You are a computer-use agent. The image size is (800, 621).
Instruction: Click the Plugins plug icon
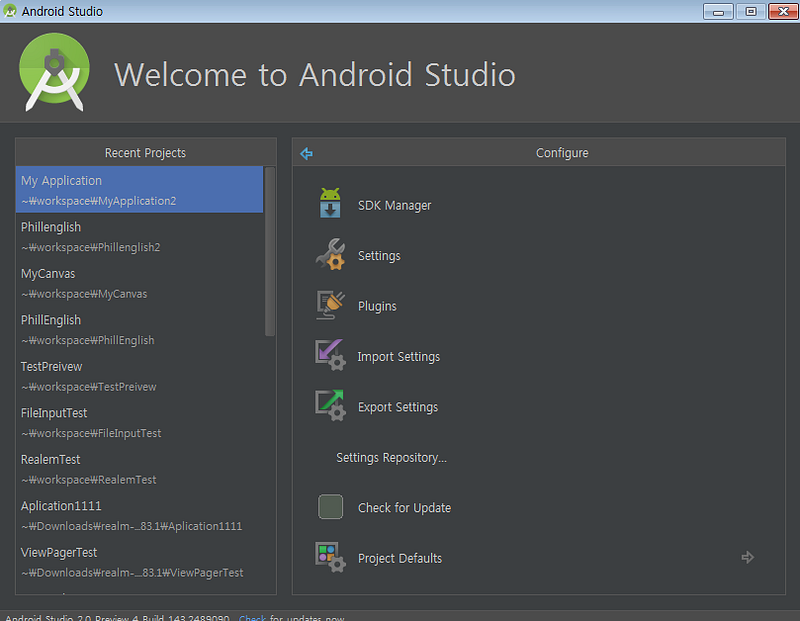point(330,305)
